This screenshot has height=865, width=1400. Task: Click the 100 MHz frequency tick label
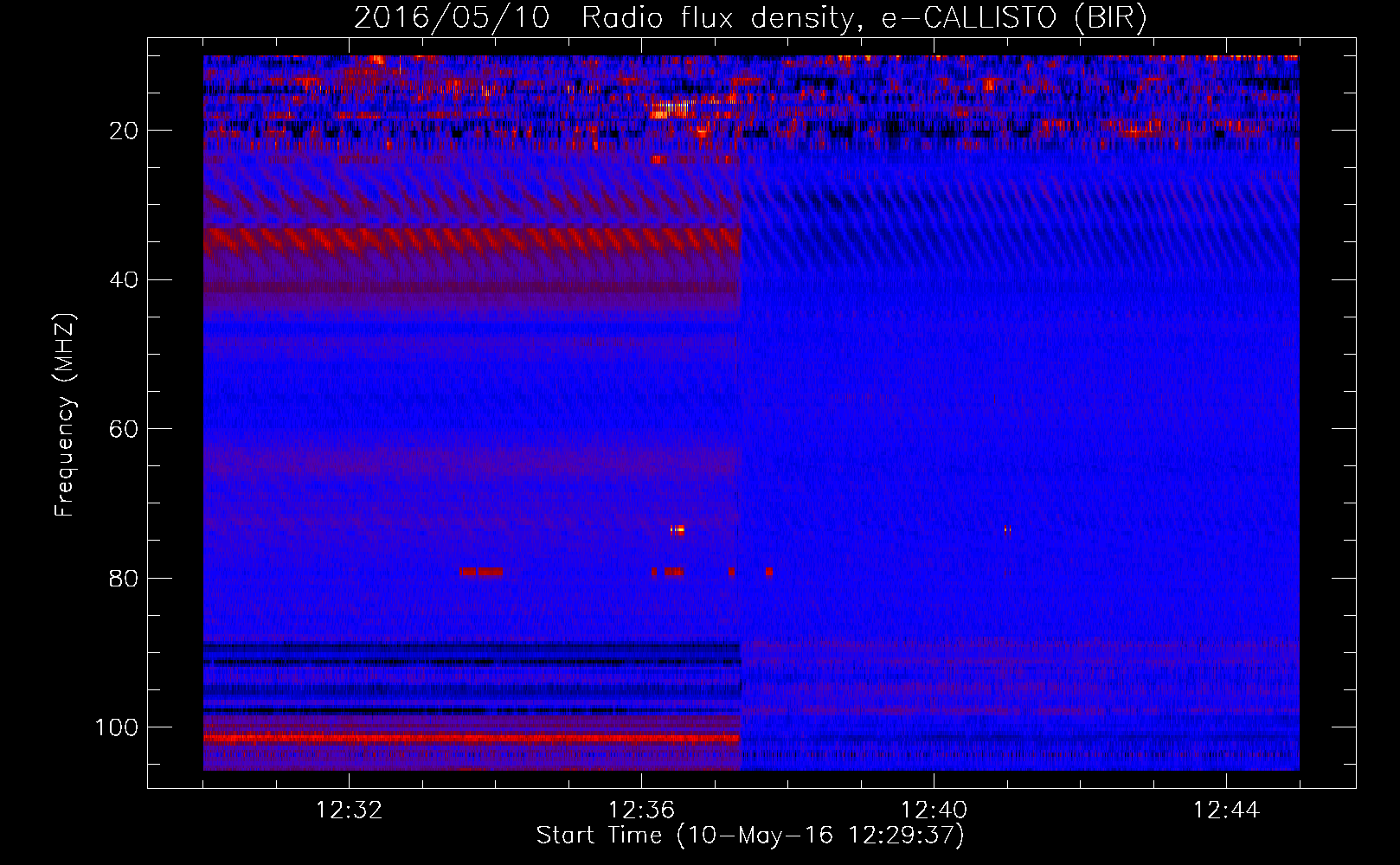[117, 727]
